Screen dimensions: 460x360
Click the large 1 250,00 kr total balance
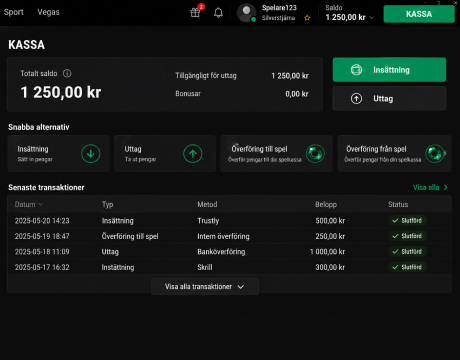point(61,92)
